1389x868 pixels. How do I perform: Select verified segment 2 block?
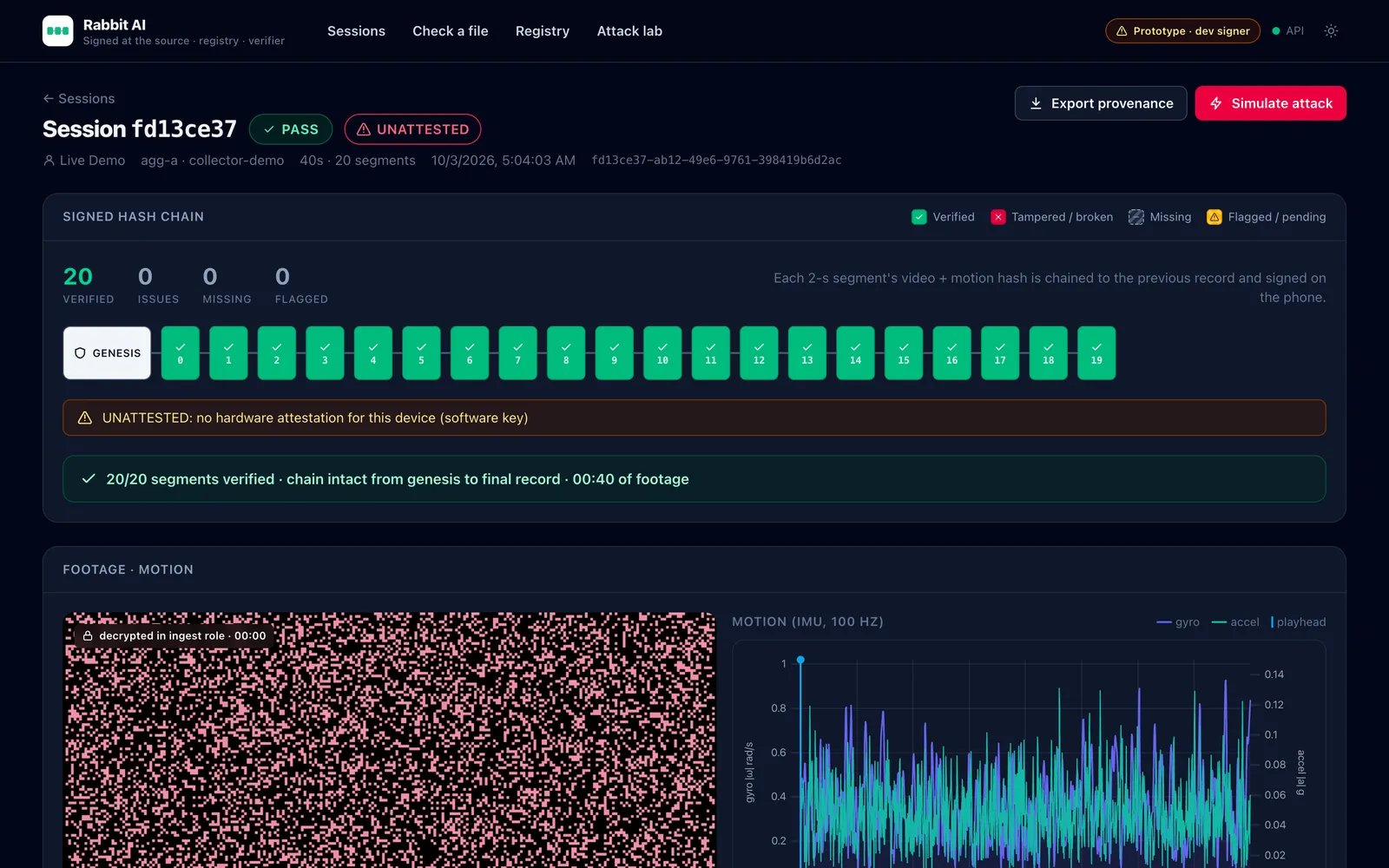pyautogui.click(x=277, y=353)
